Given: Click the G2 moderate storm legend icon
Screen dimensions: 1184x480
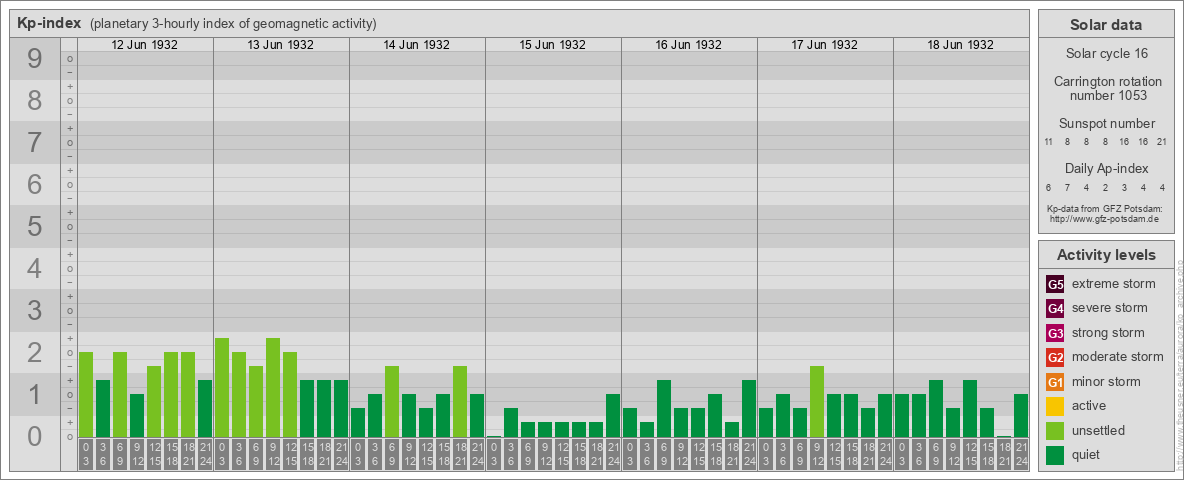Looking at the screenshot, I should point(1056,357).
